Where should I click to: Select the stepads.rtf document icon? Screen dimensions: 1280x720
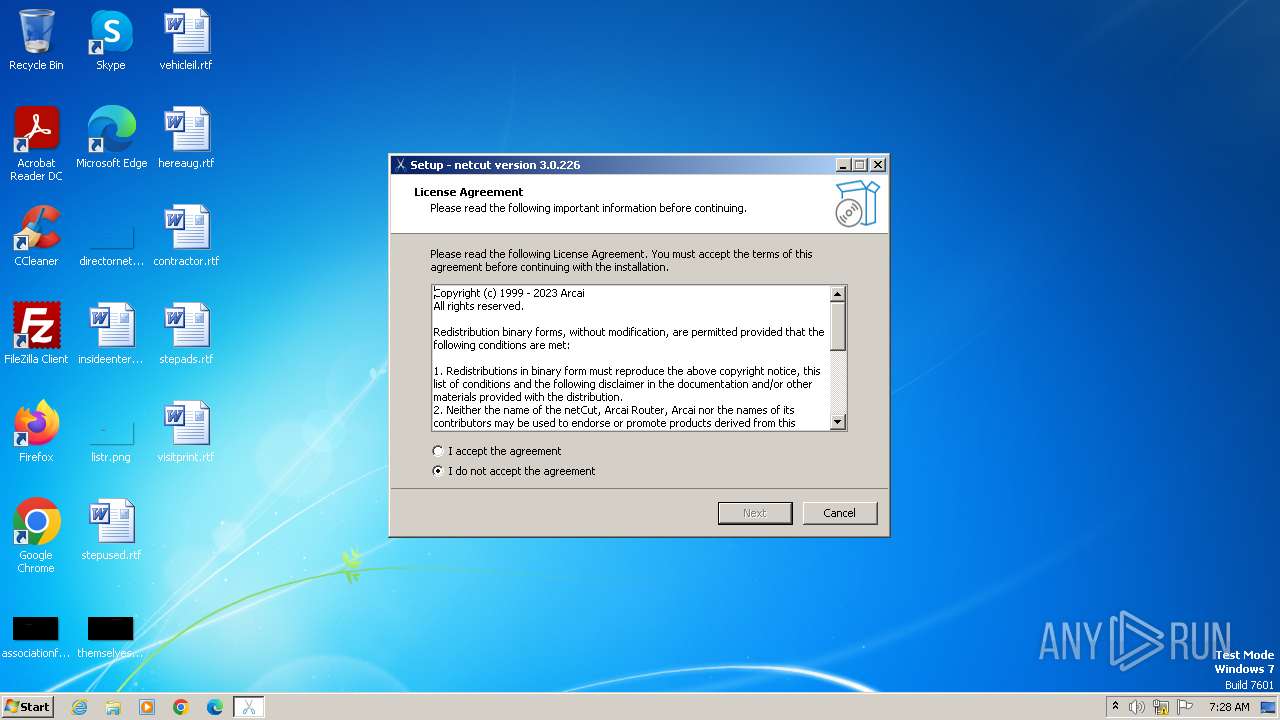coord(186,334)
